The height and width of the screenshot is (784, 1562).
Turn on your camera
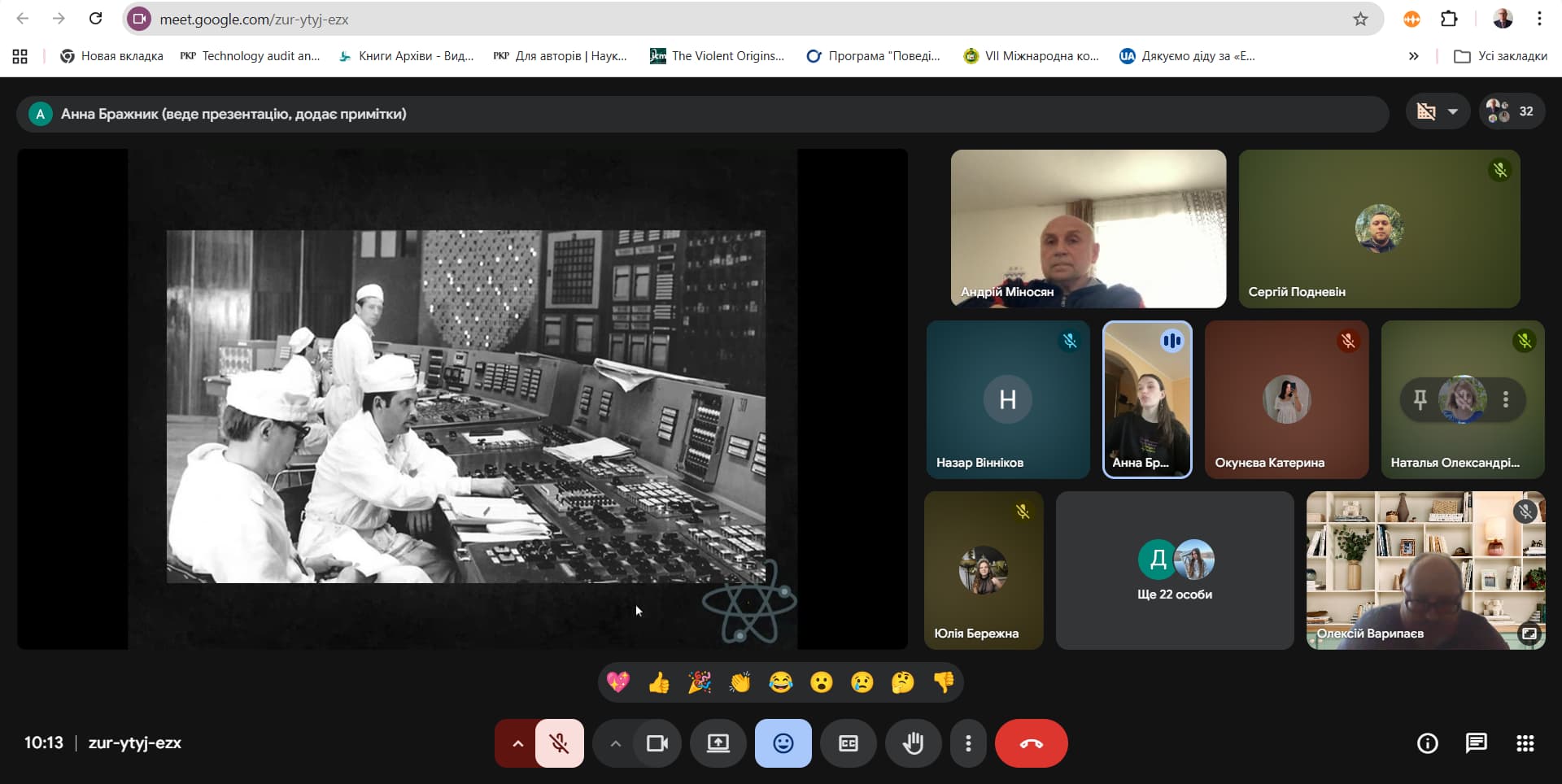pyautogui.click(x=657, y=743)
